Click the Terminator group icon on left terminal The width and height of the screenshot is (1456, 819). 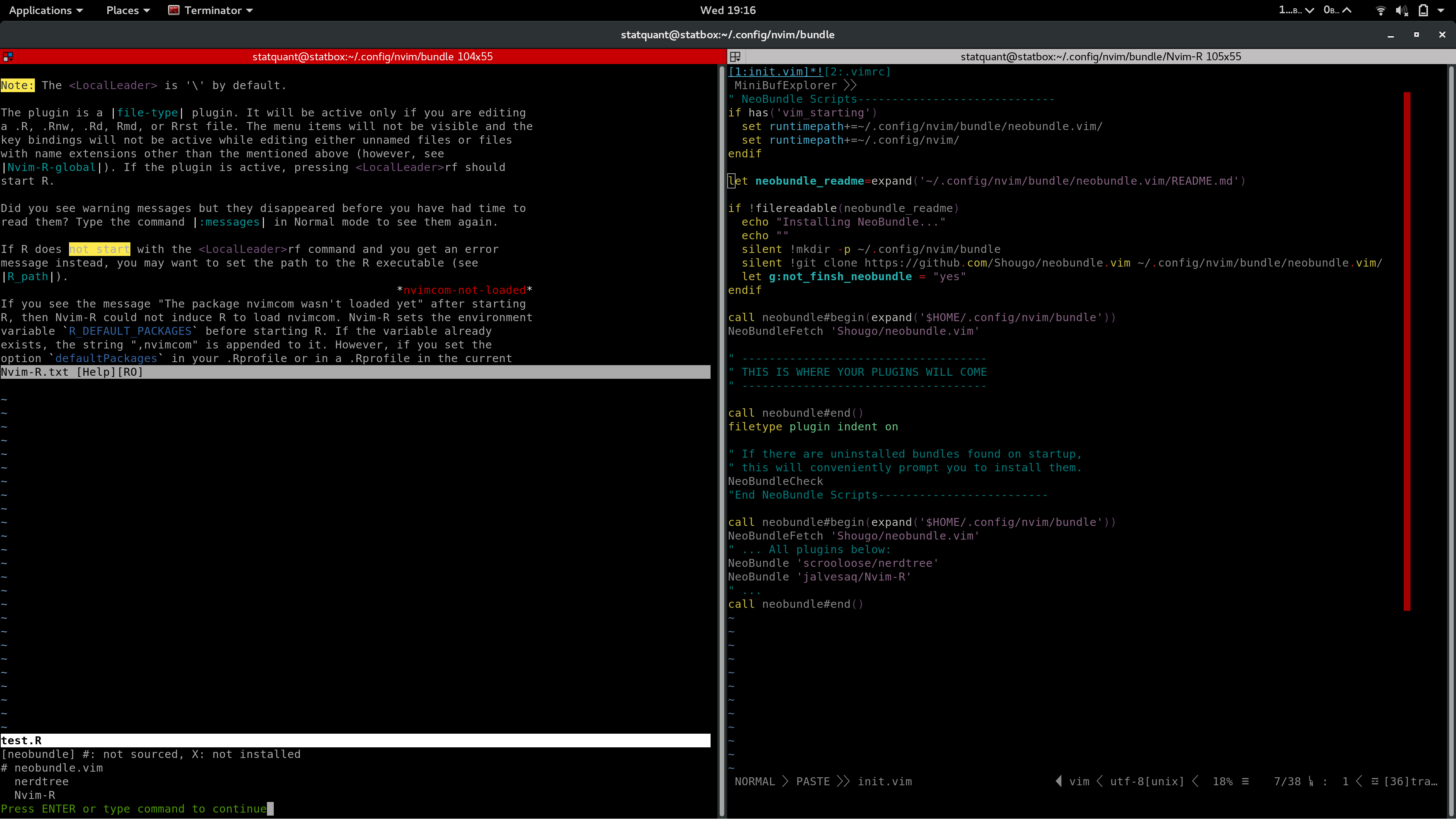(x=7, y=56)
